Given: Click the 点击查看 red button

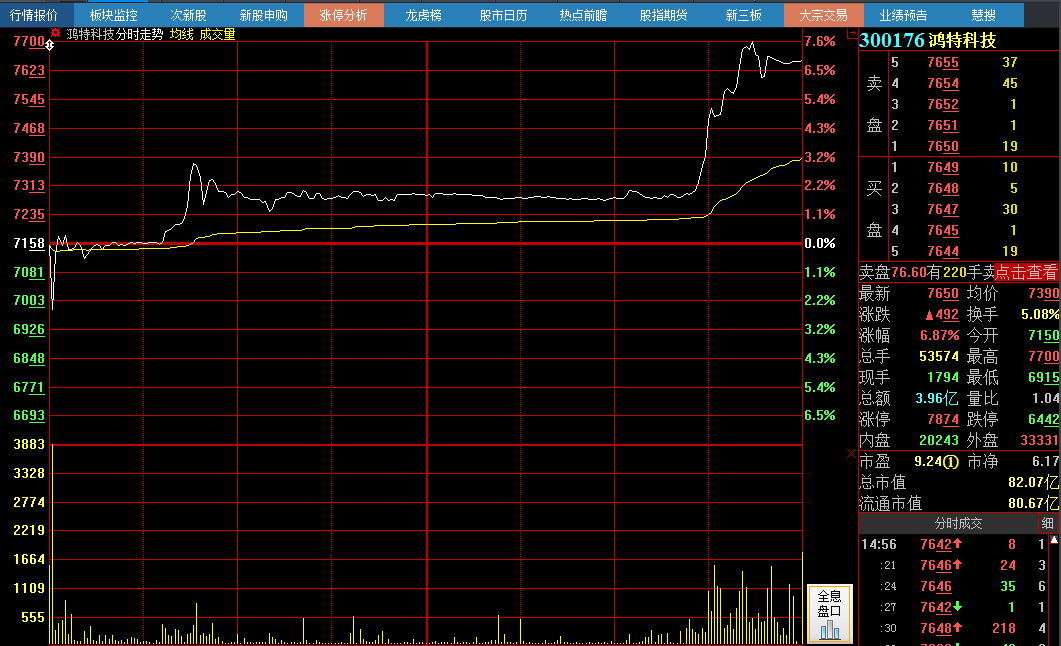Looking at the screenshot, I should tap(1026, 273).
